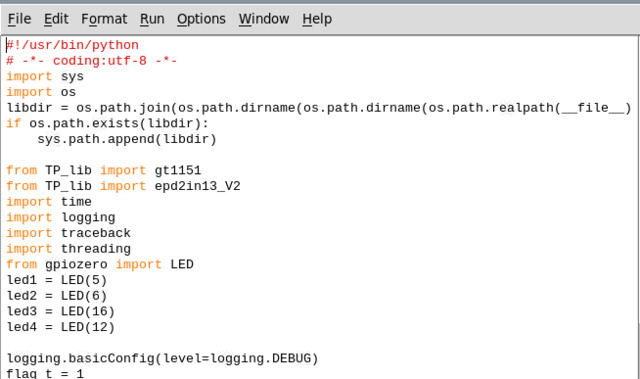640x379 pixels.
Task: Click the 'coding:utf-8' comment line
Action: 92,61
